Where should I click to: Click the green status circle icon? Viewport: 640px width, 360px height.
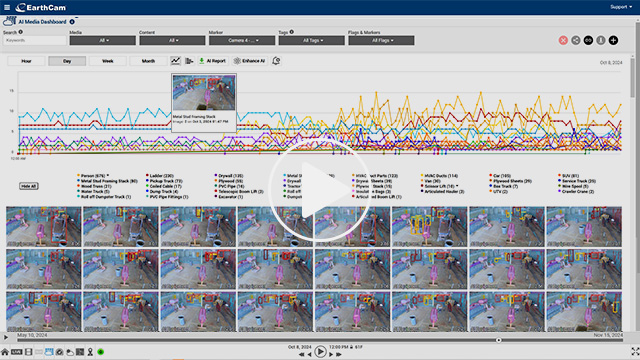click(101, 352)
